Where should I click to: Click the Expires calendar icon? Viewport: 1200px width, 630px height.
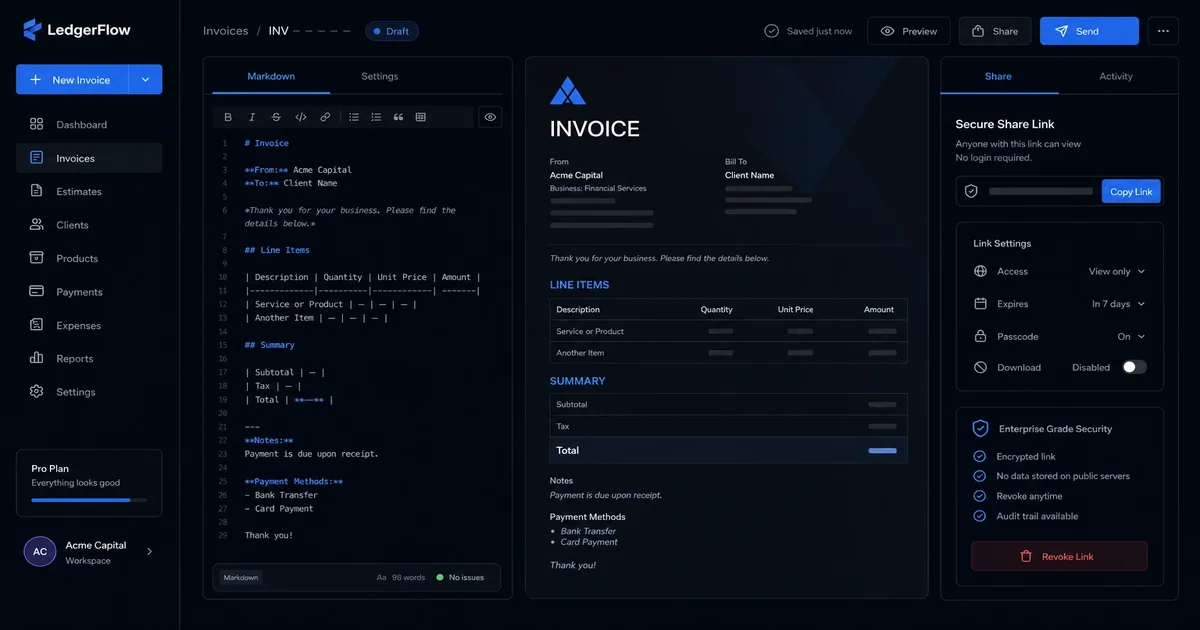980,304
